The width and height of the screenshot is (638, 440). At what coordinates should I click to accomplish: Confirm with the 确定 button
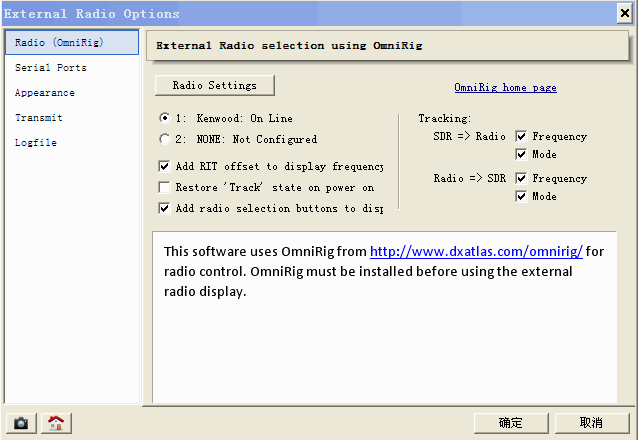click(511, 423)
